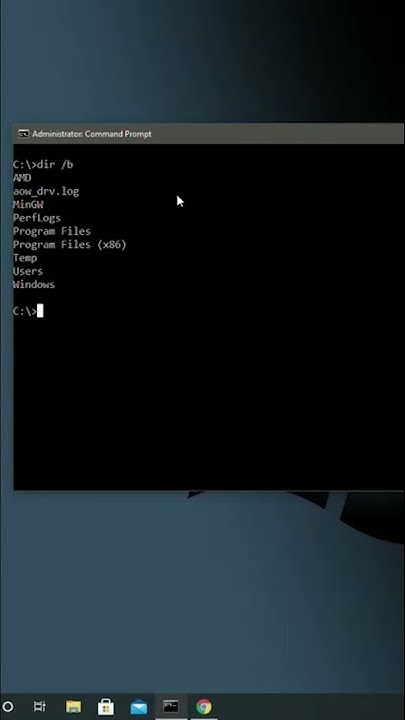The image size is (405, 720).
Task: Click the 'dir /b' command line
Action: [x=43, y=164]
